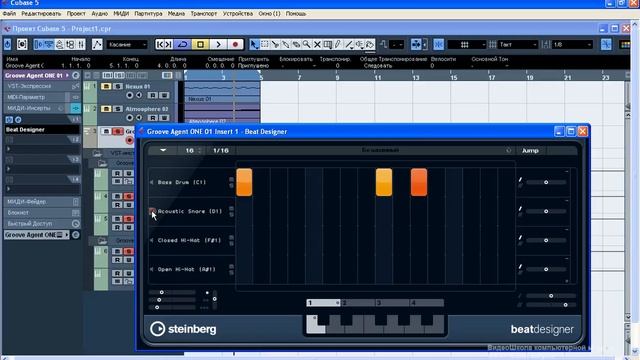Click the Stop transport button
This screenshot has height=360, width=640.
(200, 44)
